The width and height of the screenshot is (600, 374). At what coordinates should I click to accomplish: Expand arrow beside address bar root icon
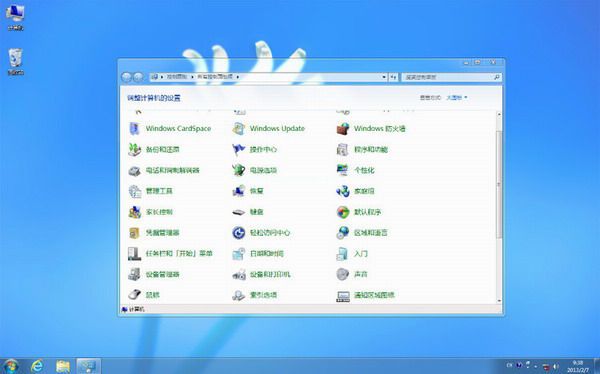pos(162,77)
